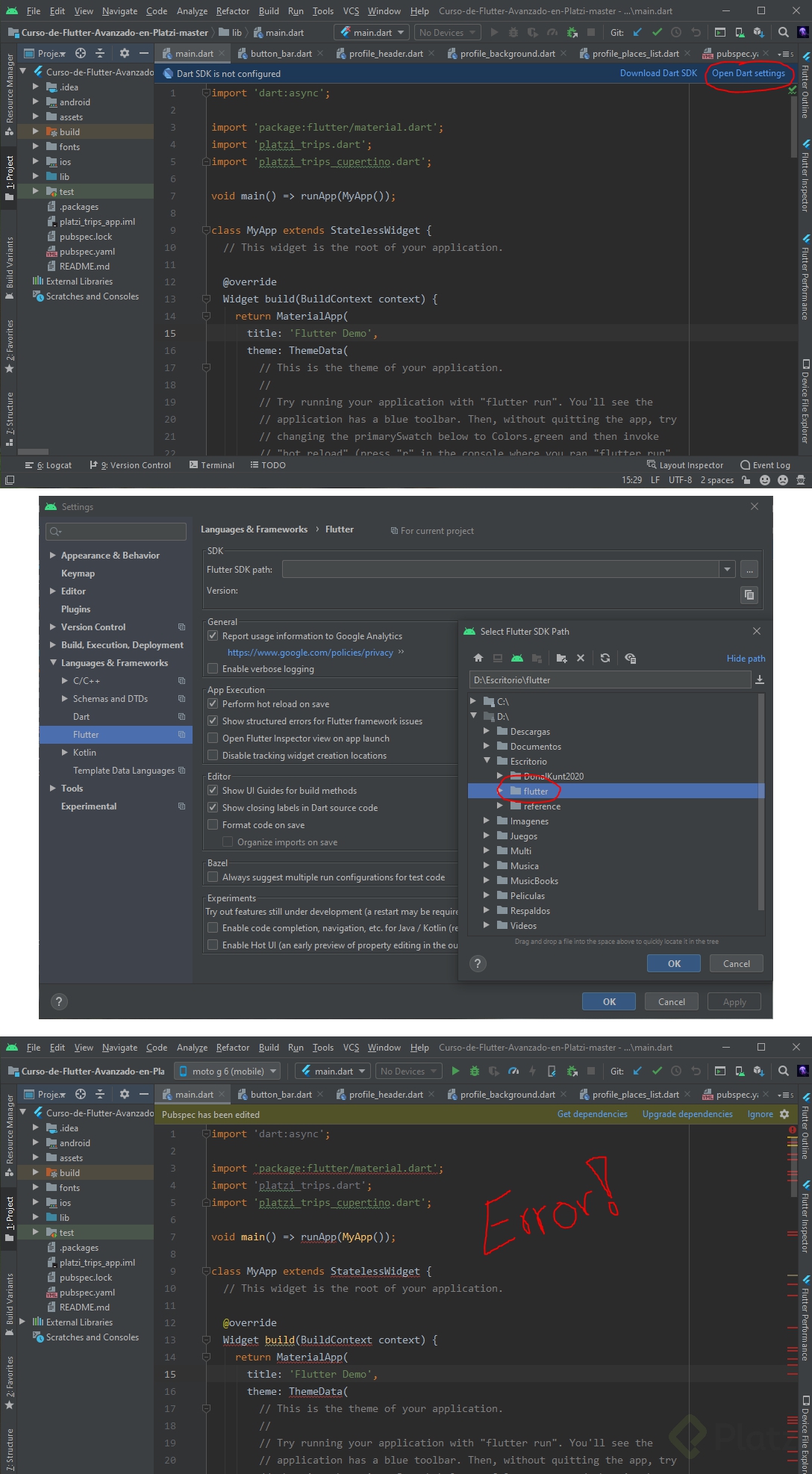Open Flutter Outline side panel in top IDE
The width and height of the screenshot is (812, 1474).
(x=805, y=87)
